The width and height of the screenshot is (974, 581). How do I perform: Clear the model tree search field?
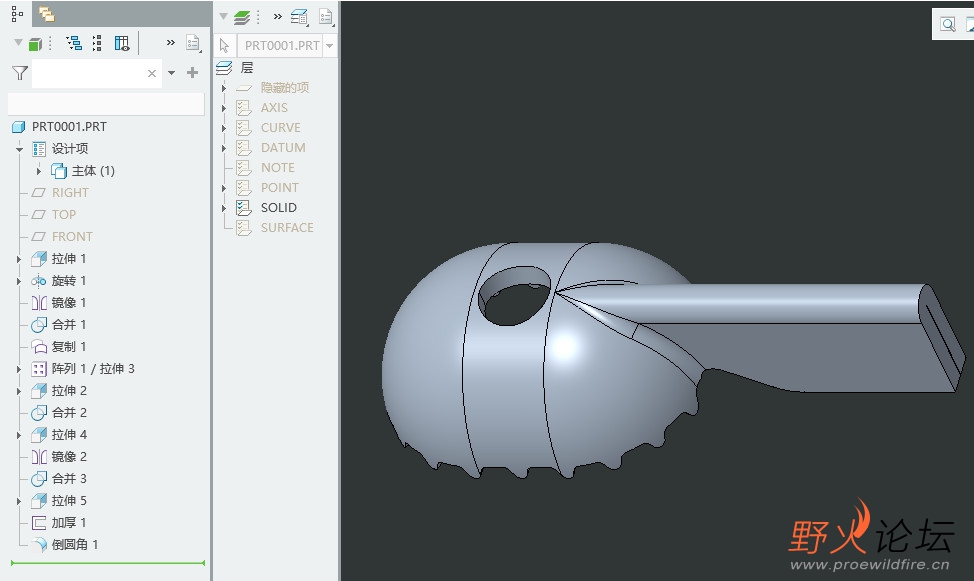pyautogui.click(x=152, y=73)
